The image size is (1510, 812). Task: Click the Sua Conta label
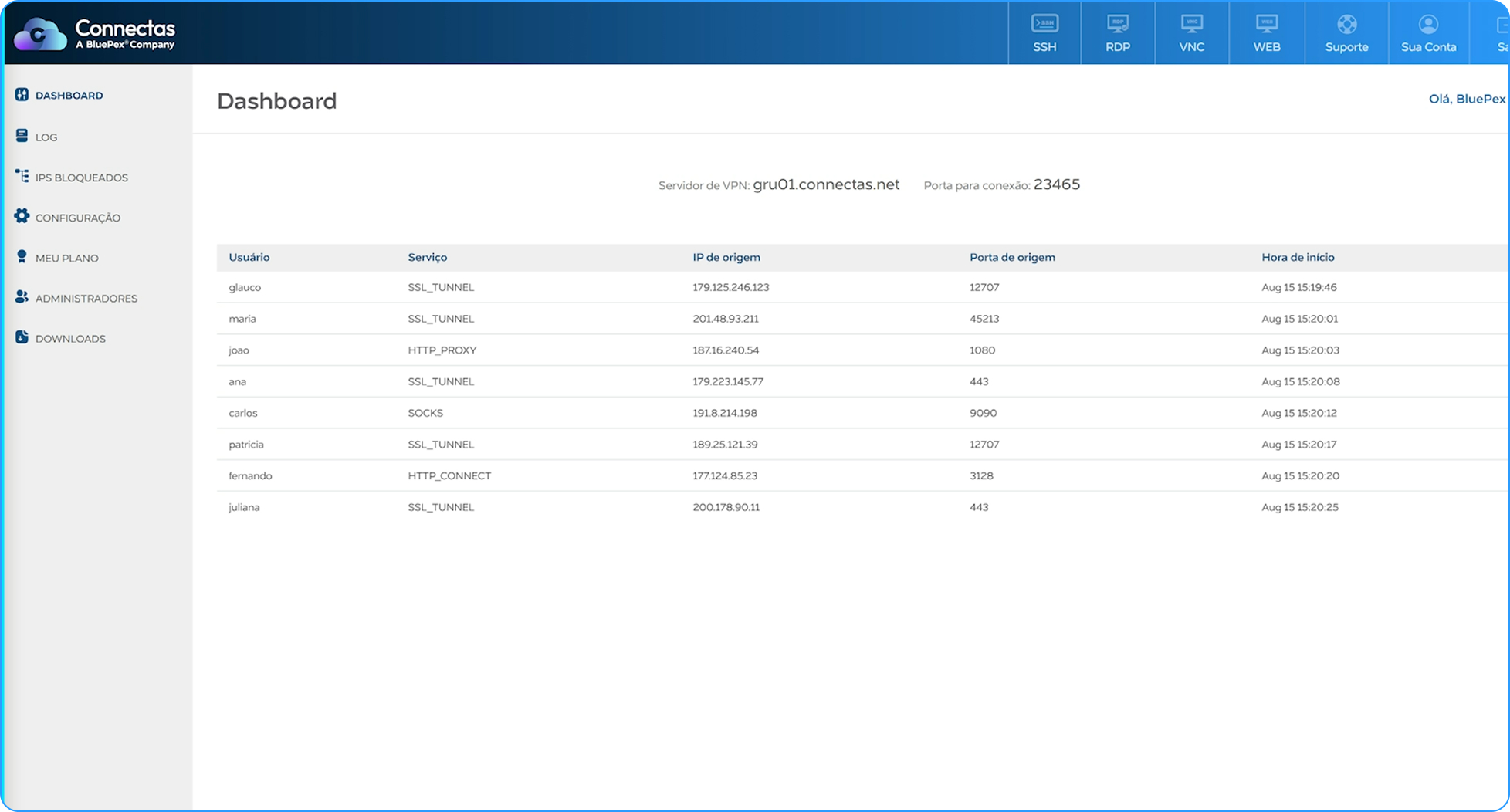point(1428,47)
